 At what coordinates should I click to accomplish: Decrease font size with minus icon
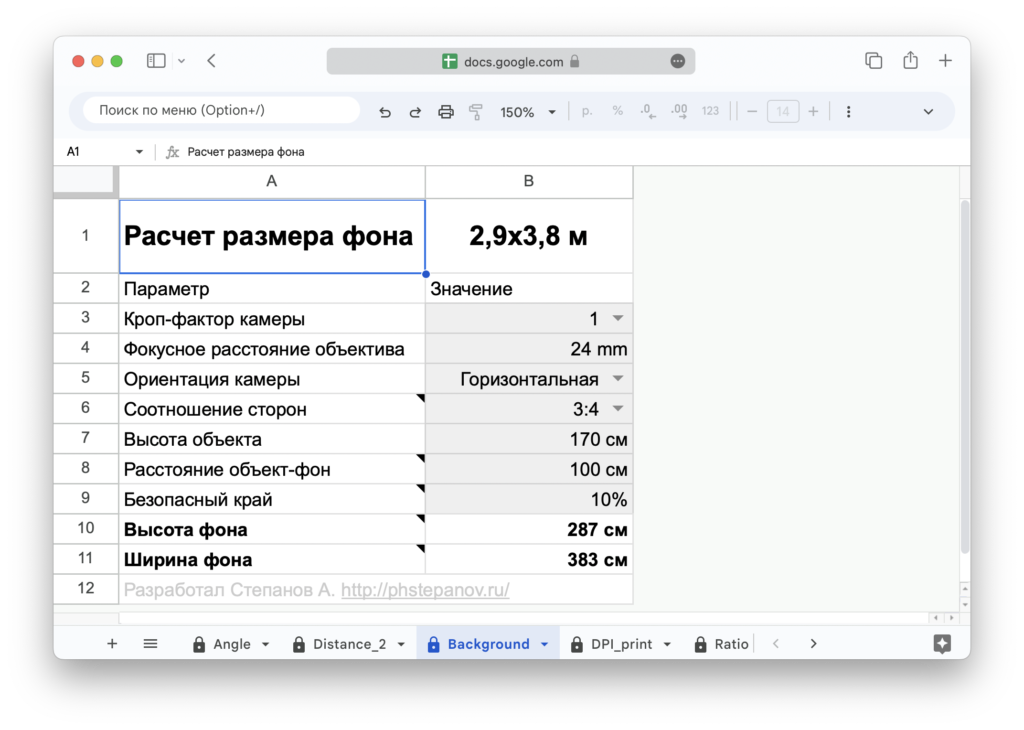pos(752,112)
